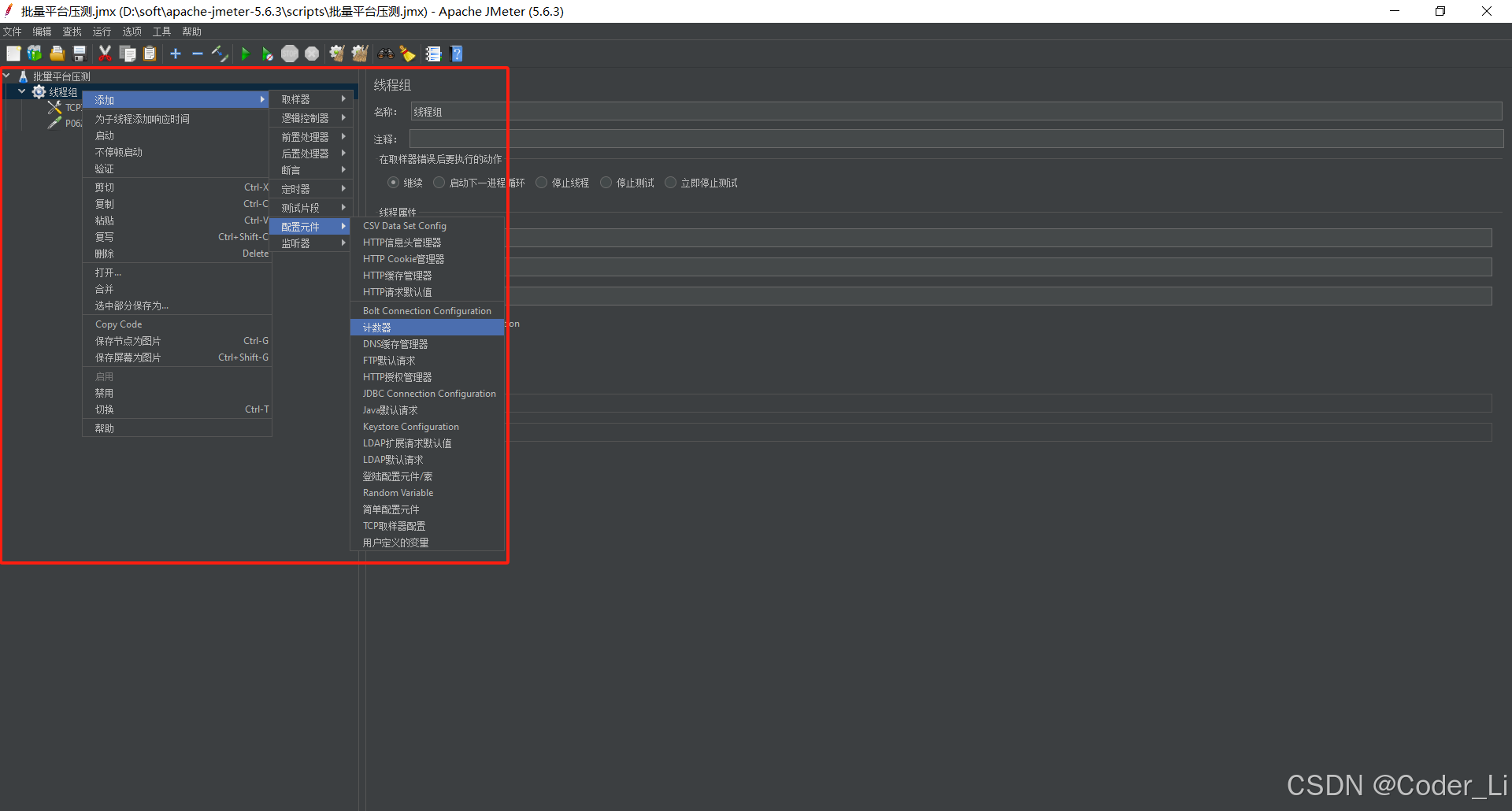Click the Clear single broom icon

[337, 54]
